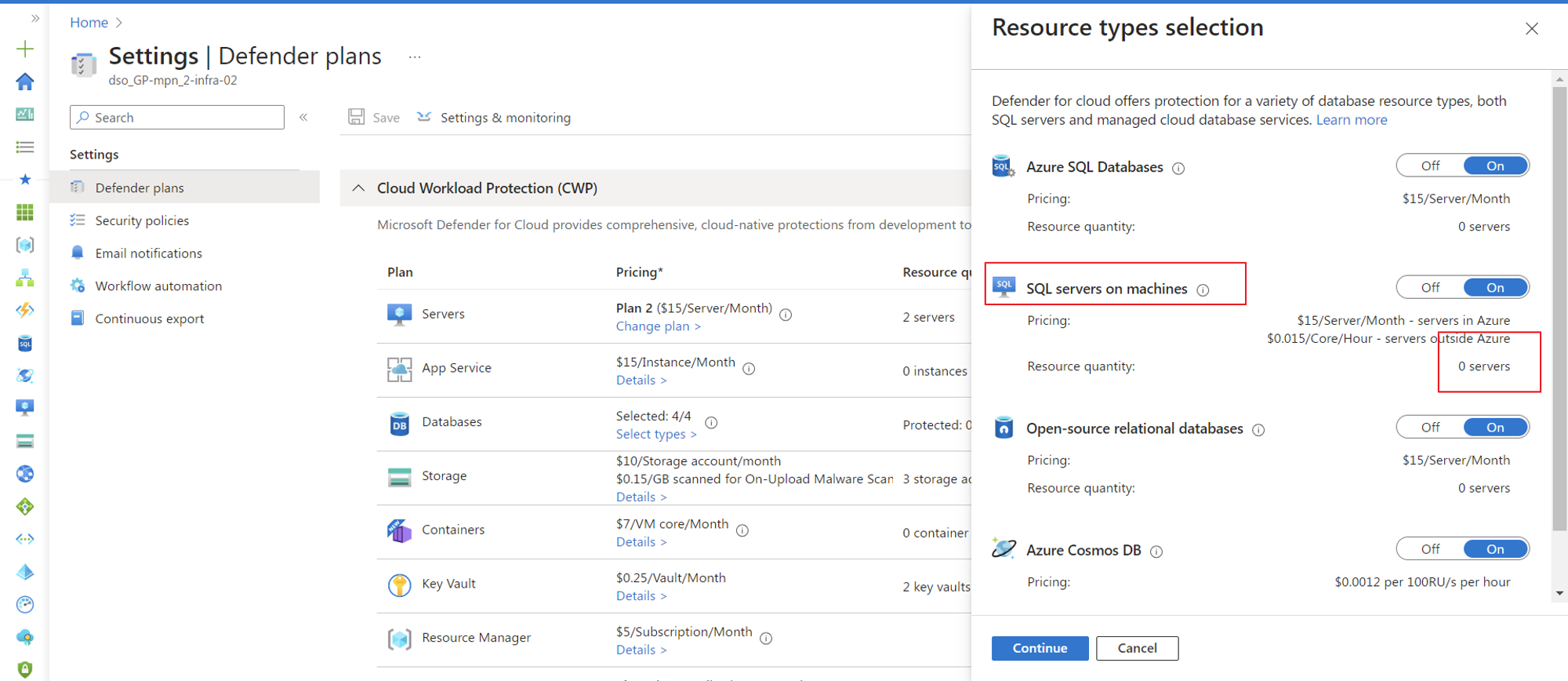Turn SQL servers on machines Off
The height and width of the screenshot is (681, 1568).
point(1430,287)
